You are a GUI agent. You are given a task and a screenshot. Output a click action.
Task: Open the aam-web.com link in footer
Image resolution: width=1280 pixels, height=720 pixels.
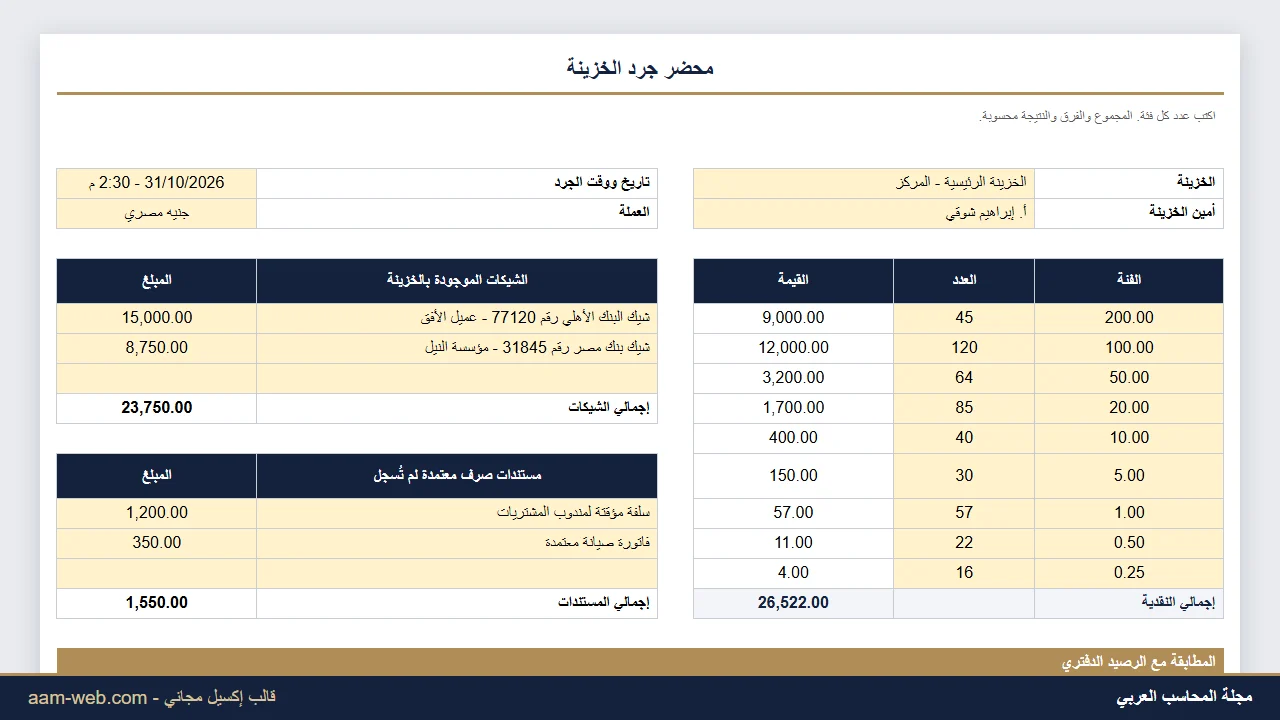88,698
